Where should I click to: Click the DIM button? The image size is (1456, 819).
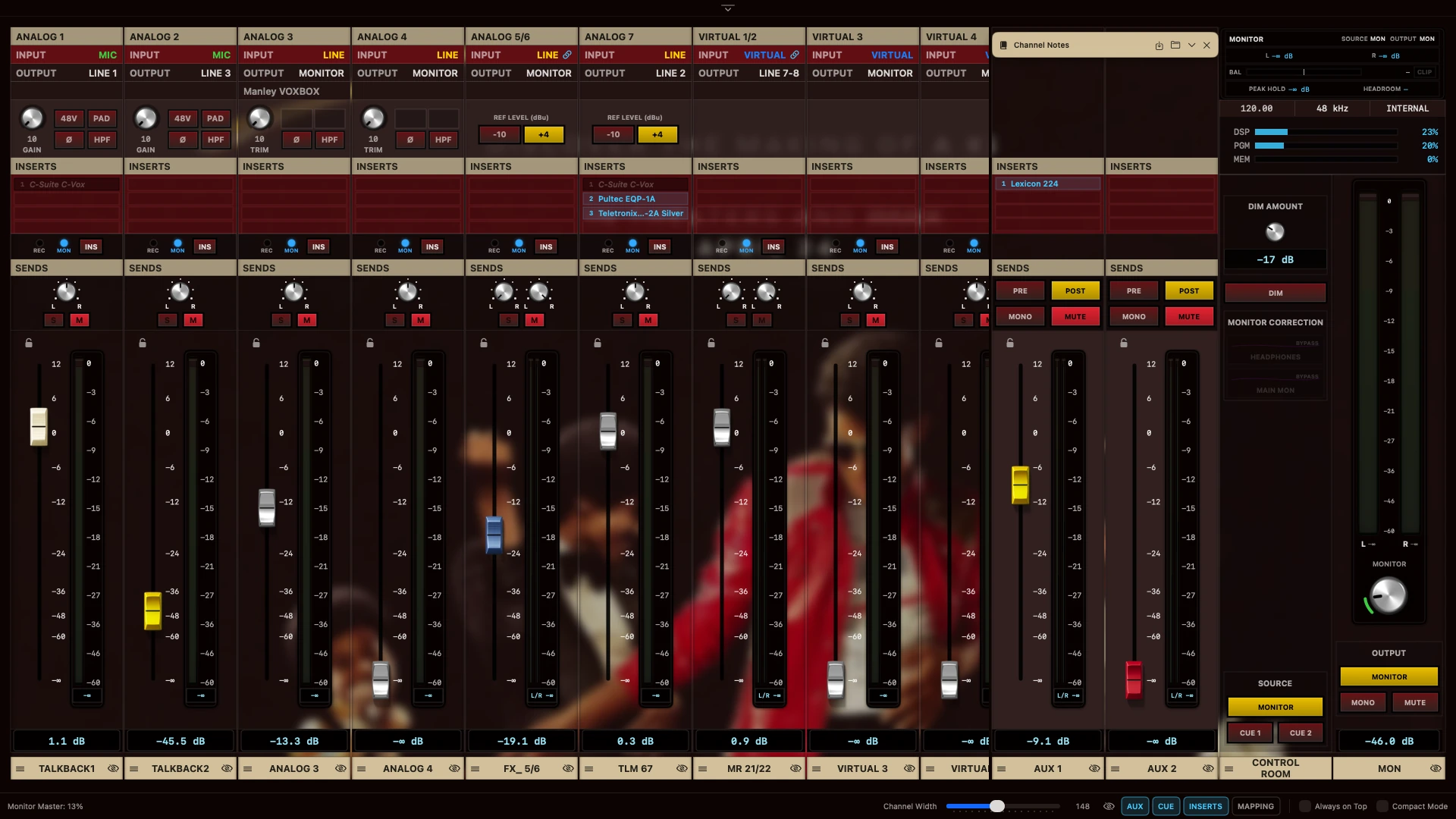tap(1276, 293)
